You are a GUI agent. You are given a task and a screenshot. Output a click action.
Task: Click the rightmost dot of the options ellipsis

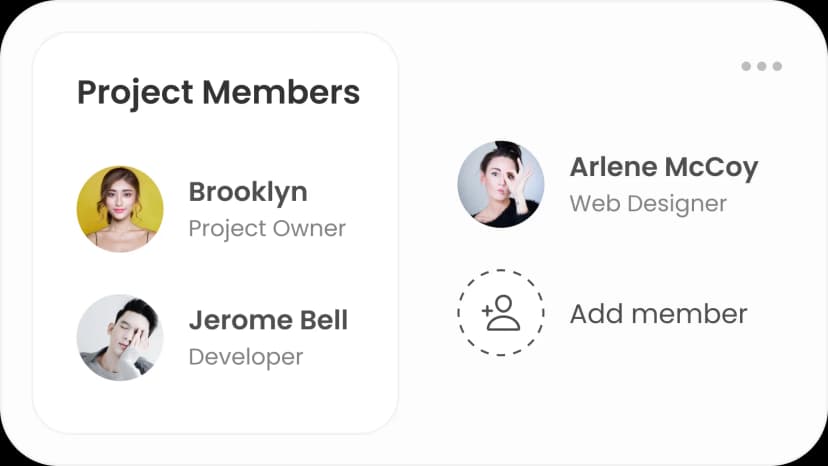777,67
